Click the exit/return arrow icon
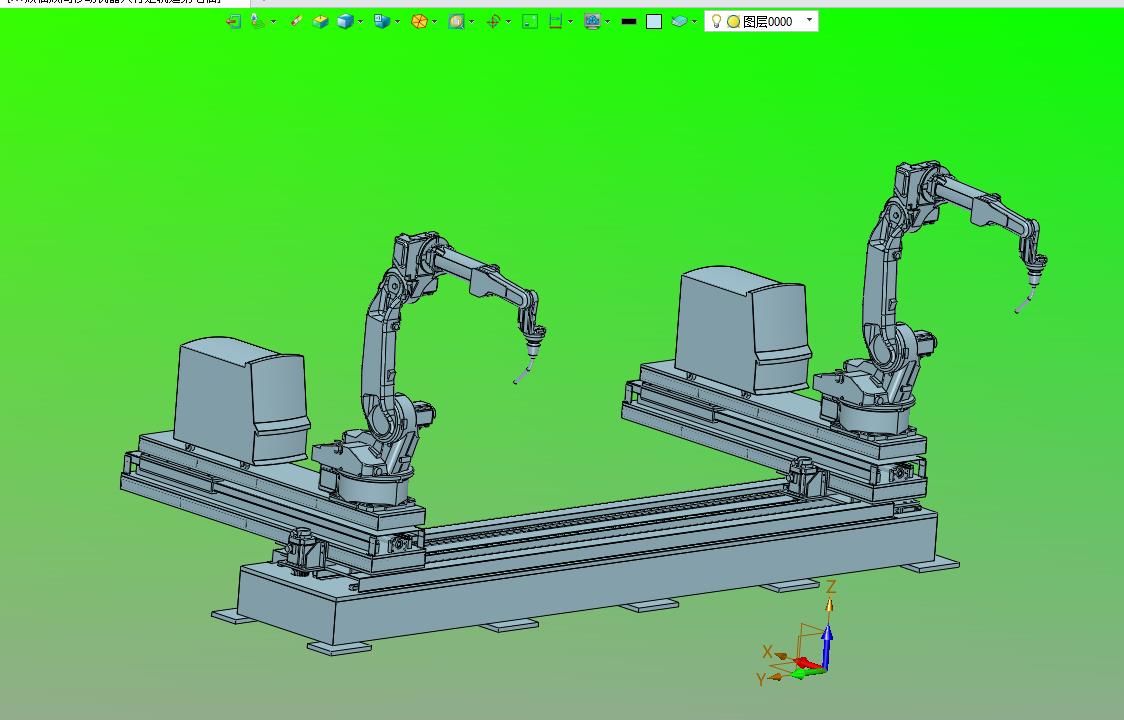This screenshot has width=1124, height=720. point(233,22)
